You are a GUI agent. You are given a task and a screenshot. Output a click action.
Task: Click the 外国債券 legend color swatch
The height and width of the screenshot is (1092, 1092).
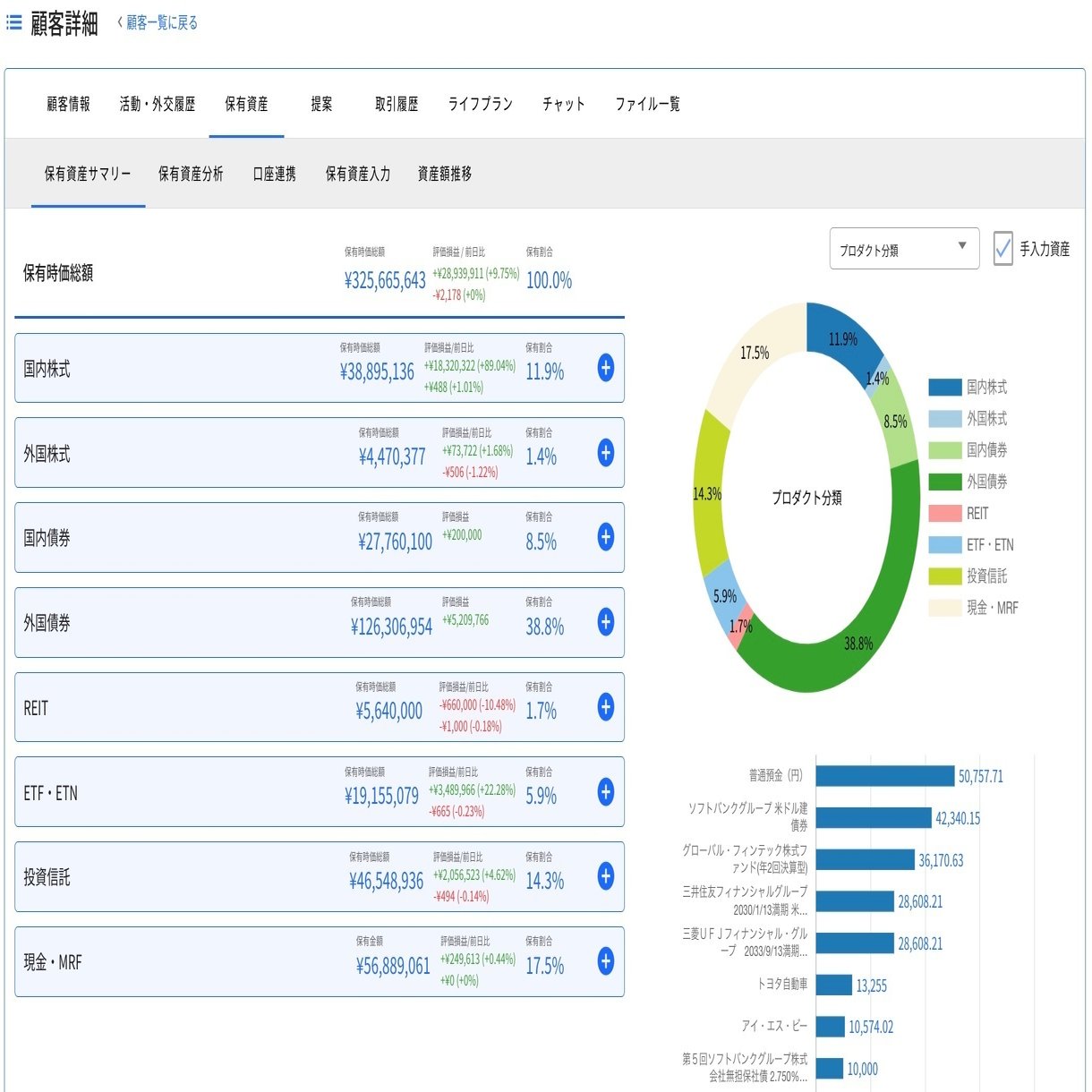944,482
